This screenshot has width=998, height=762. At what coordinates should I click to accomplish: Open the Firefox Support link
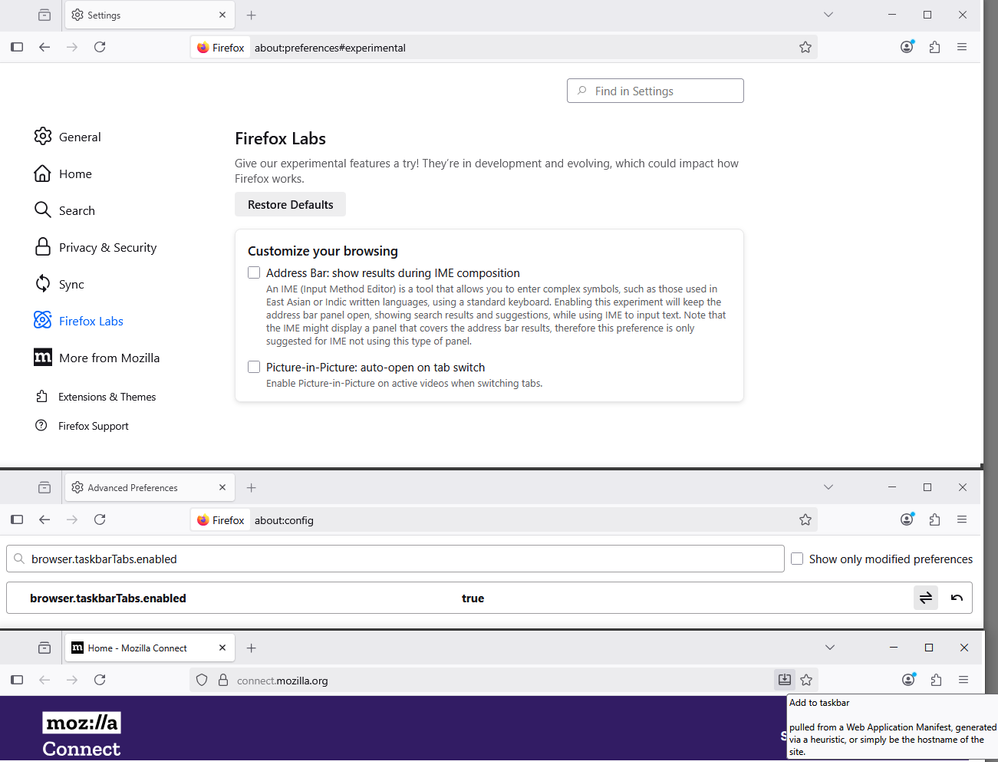click(93, 426)
